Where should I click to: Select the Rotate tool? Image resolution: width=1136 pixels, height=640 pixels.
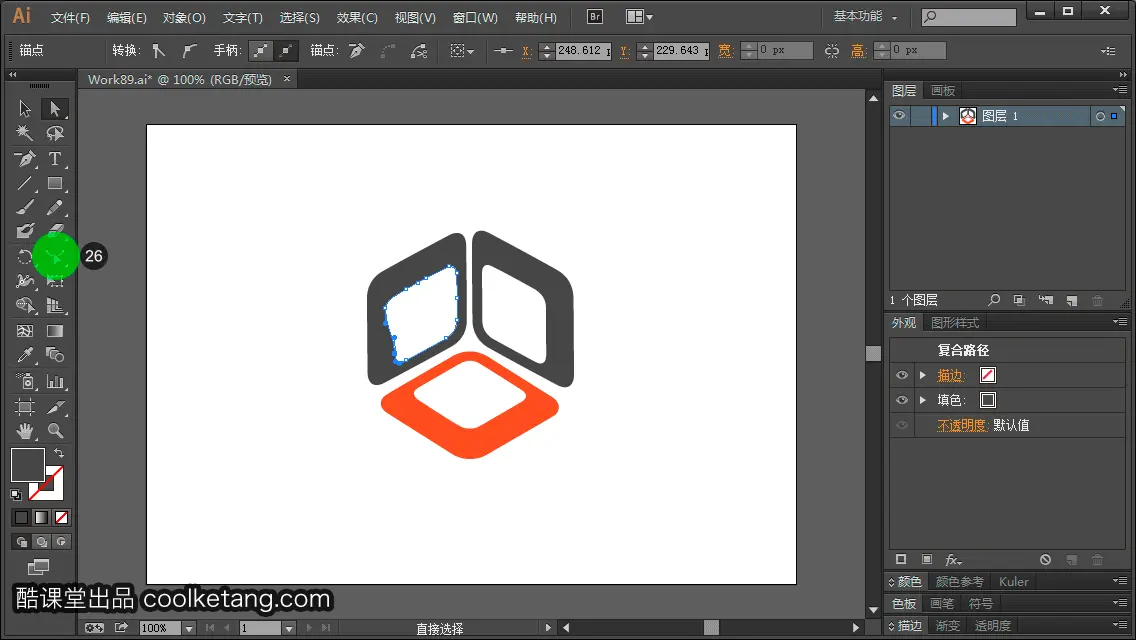(x=25, y=257)
